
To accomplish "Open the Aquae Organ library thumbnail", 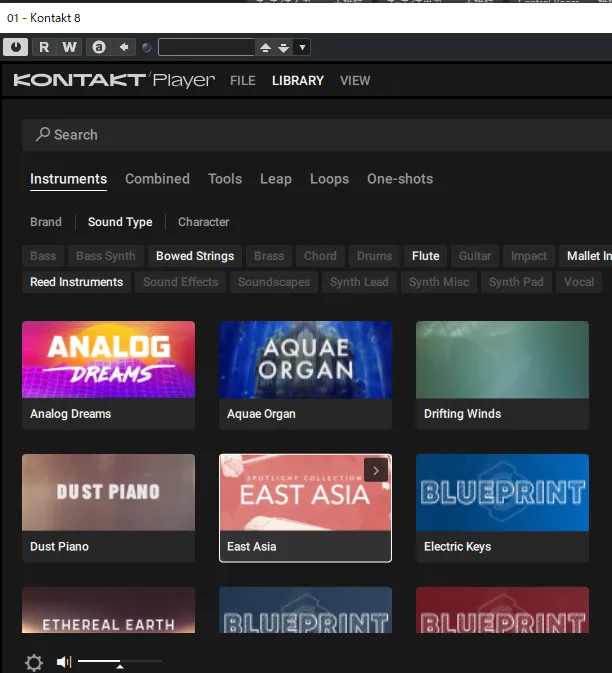I will (x=305, y=360).
